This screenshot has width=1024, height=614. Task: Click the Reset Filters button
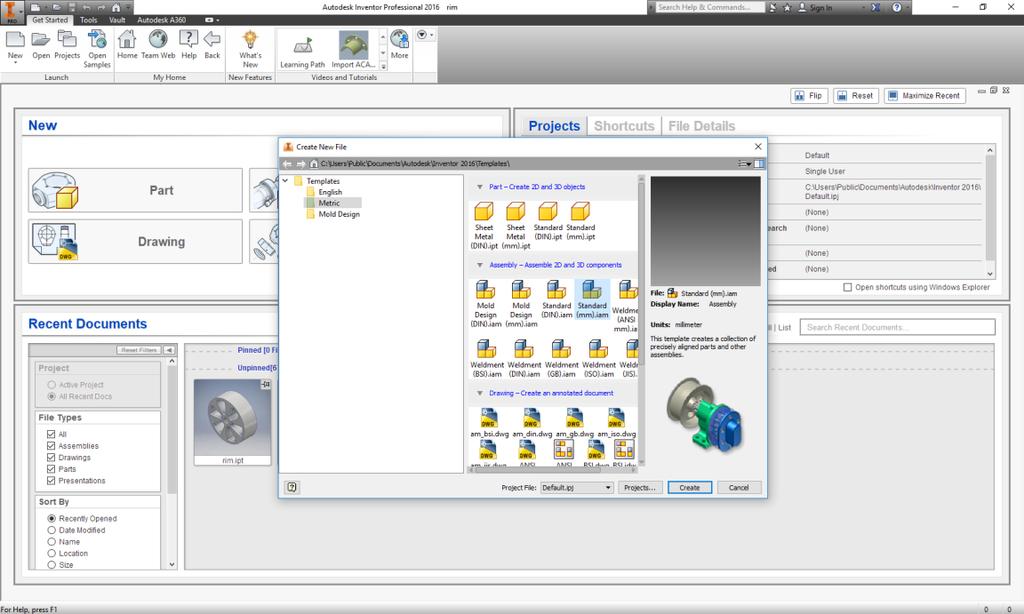coord(139,350)
